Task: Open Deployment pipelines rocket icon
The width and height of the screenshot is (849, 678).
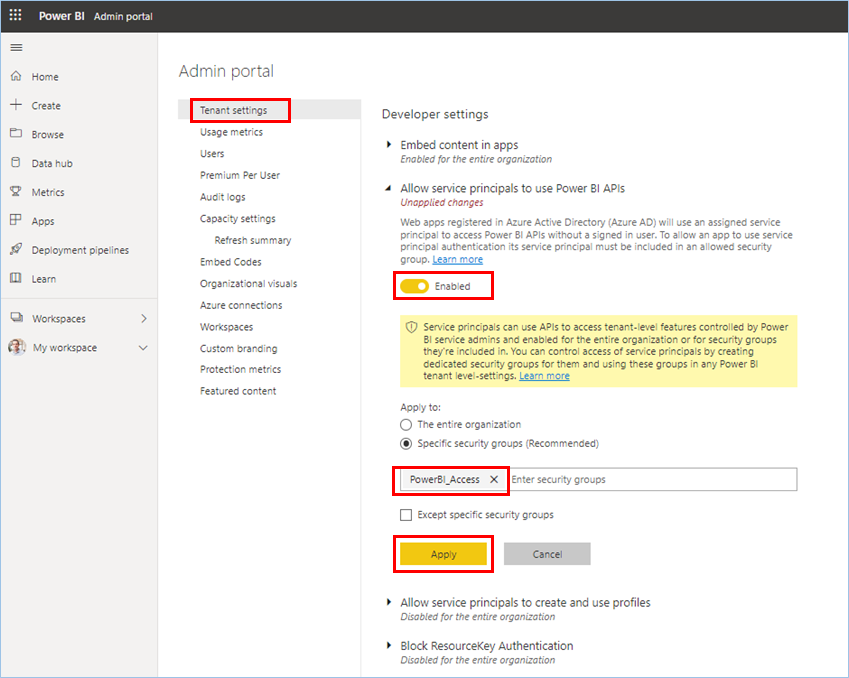Action: coord(16,249)
